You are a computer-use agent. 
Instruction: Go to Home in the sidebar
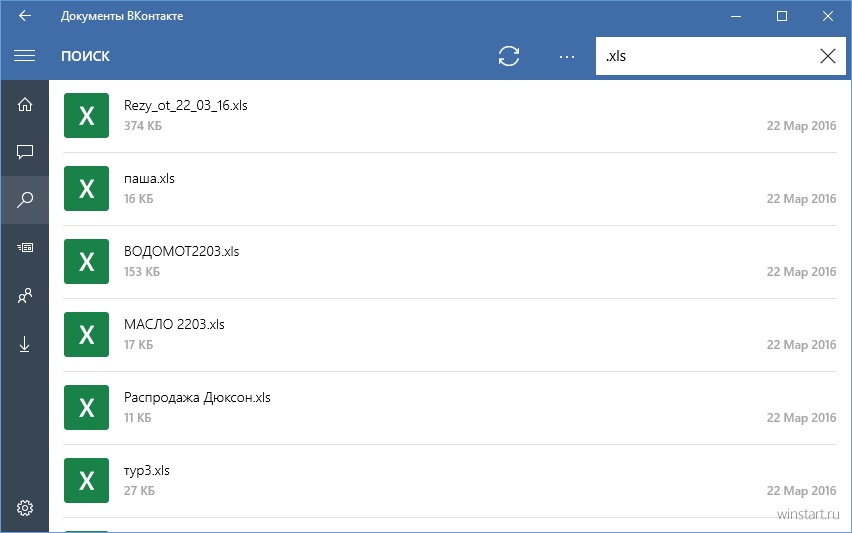coord(24,104)
